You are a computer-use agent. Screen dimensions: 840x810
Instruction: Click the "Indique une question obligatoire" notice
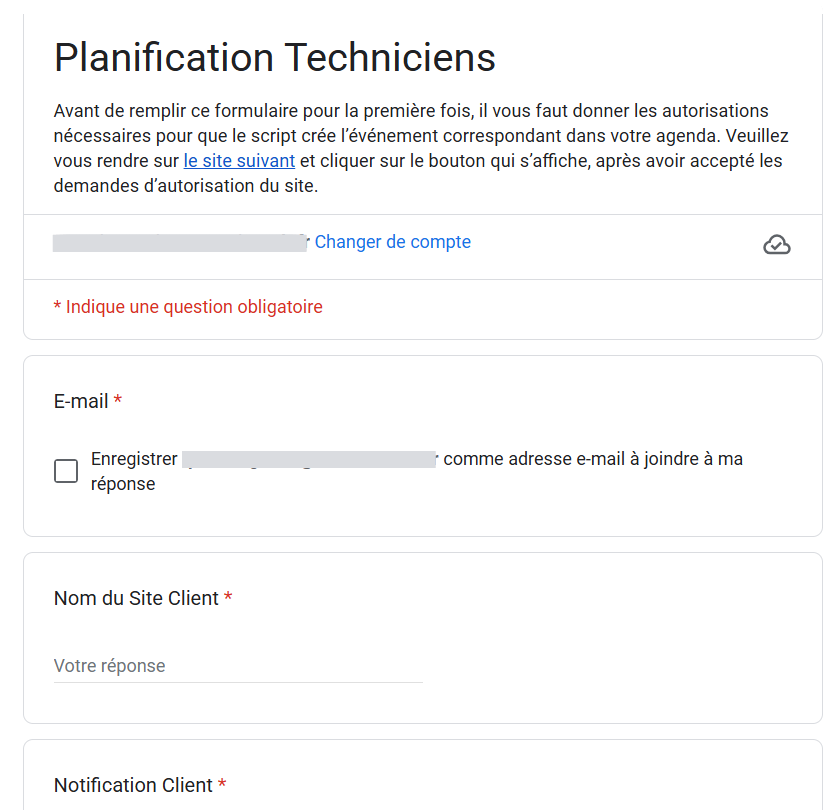pos(188,307)
